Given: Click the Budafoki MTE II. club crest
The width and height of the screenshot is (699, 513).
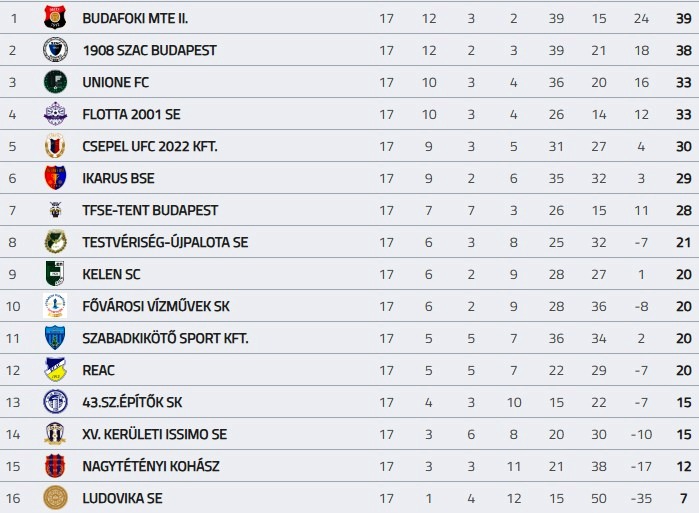Looking at the screenshot, I should (x=55, y=18).
